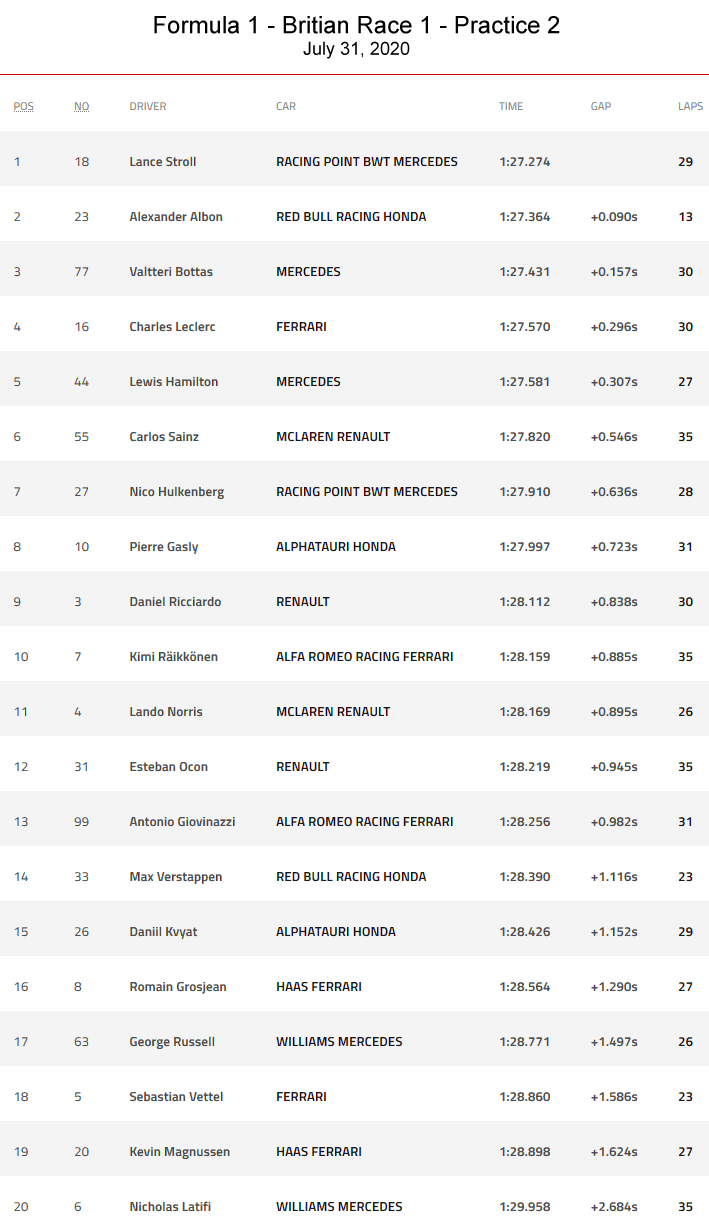
Task: Click the POS column header
Action: click(x=23, y=106)
